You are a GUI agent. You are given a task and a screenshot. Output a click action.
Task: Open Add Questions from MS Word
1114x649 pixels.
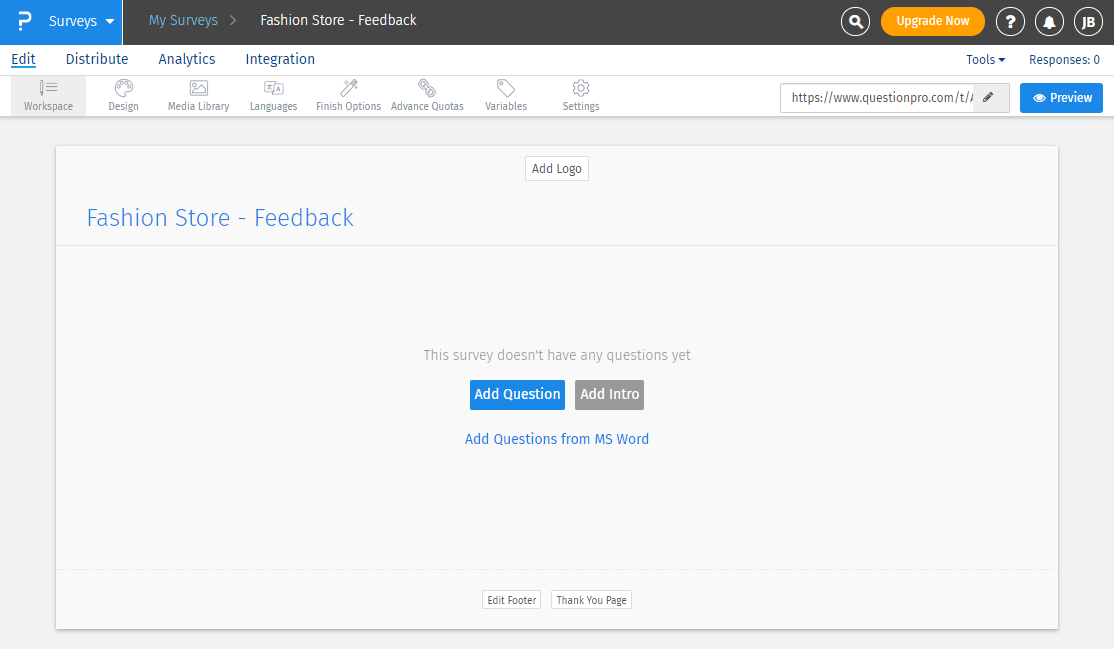[x=557, y=438]
